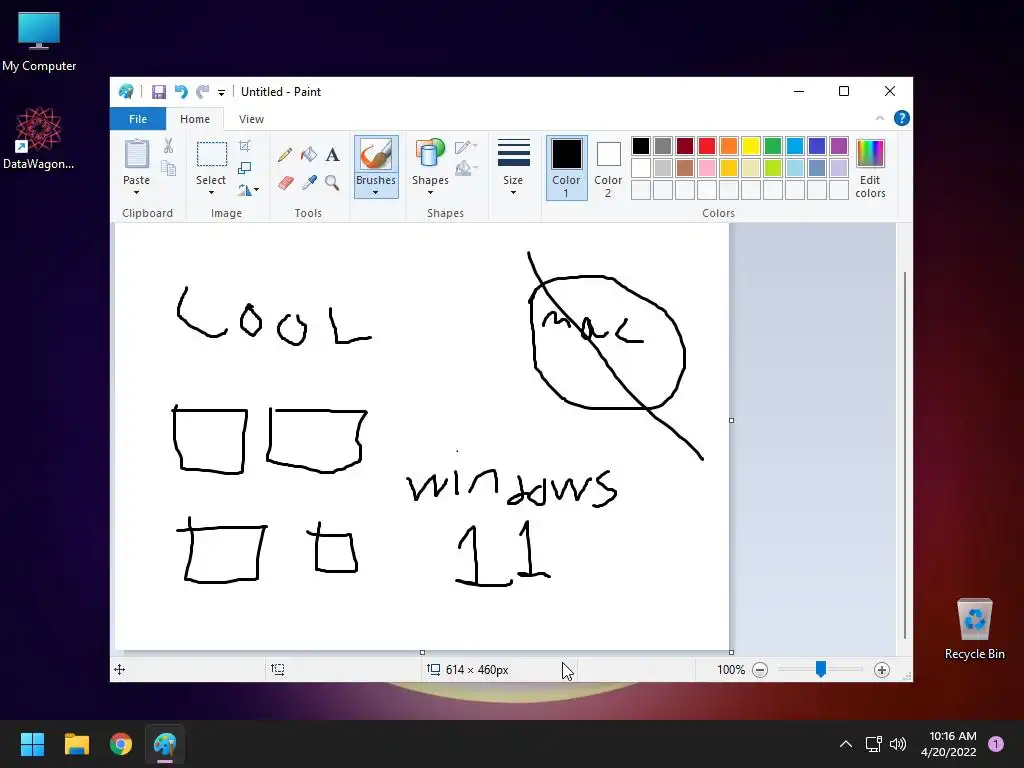The image size is (1024, 768).
Task: Select the Color picker eyedropper tool
Action: [309, 183]
